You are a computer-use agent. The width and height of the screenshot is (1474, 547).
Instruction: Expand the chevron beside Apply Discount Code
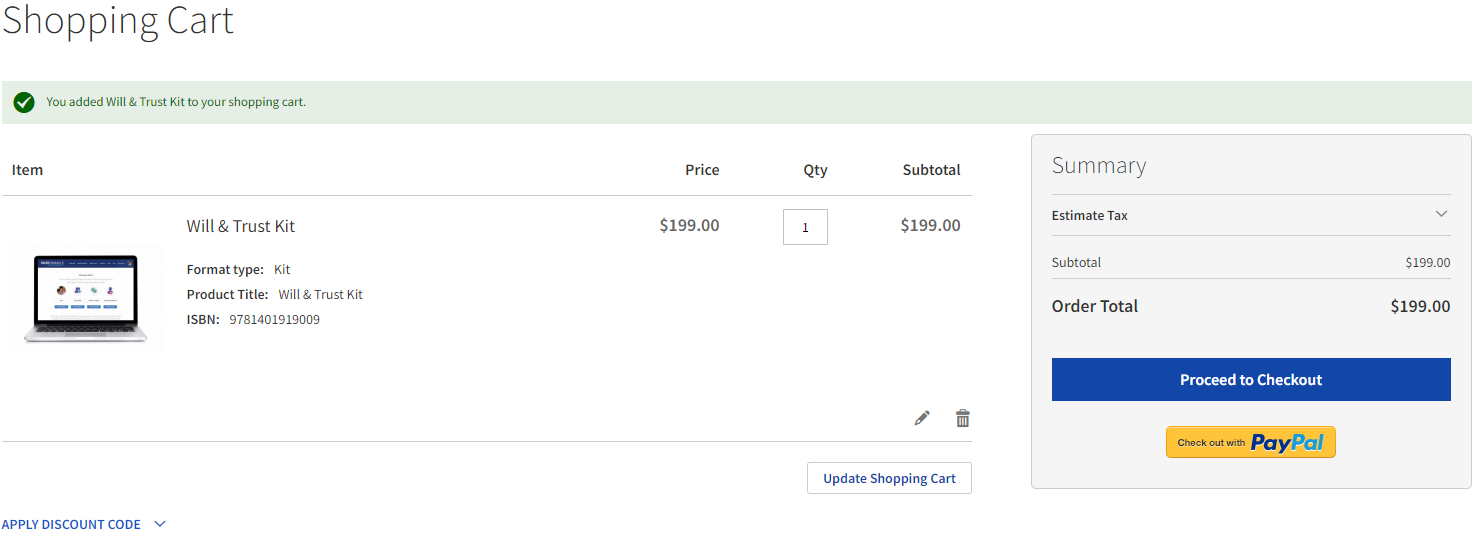point(160,524)
